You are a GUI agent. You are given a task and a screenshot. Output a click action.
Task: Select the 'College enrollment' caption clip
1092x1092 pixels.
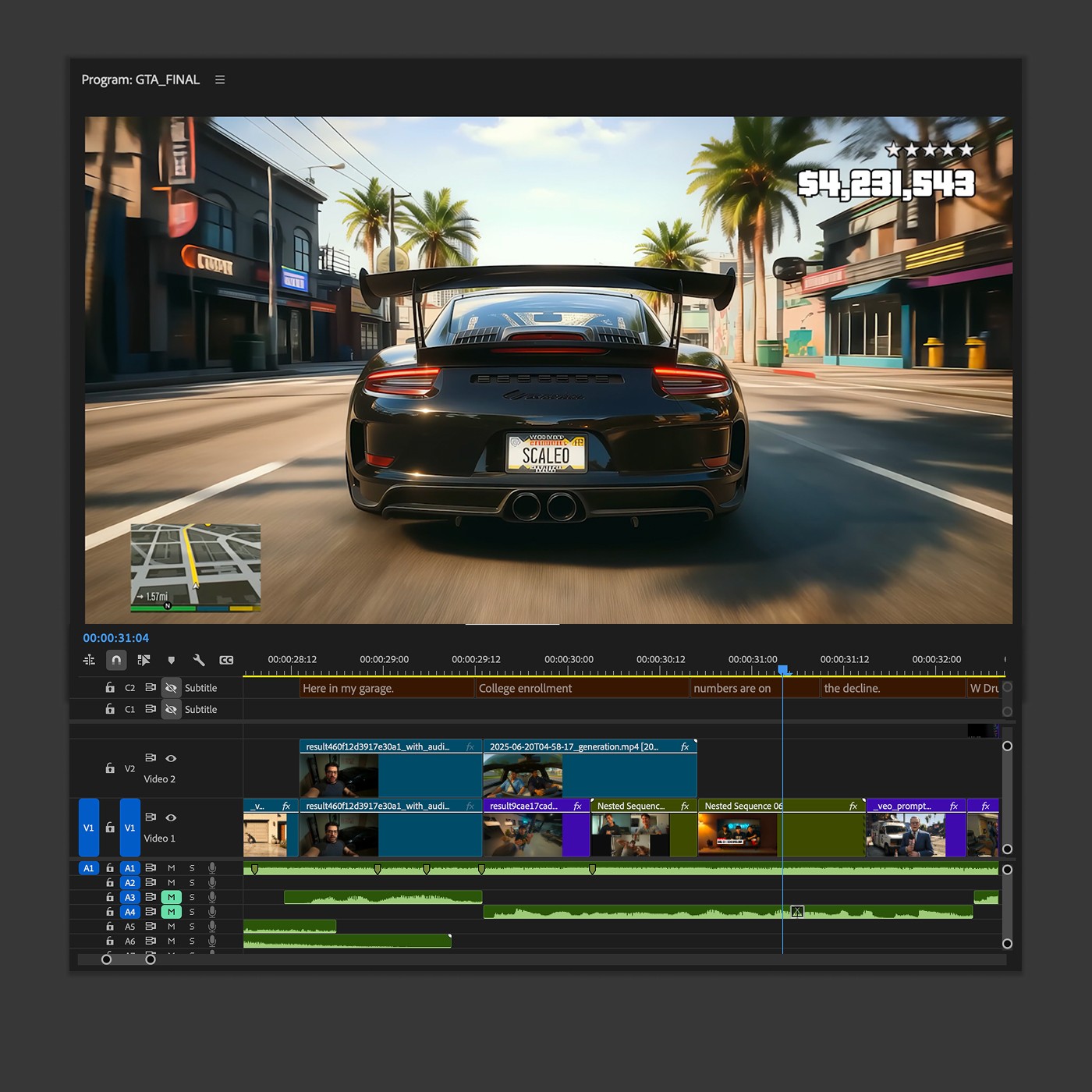582,688
